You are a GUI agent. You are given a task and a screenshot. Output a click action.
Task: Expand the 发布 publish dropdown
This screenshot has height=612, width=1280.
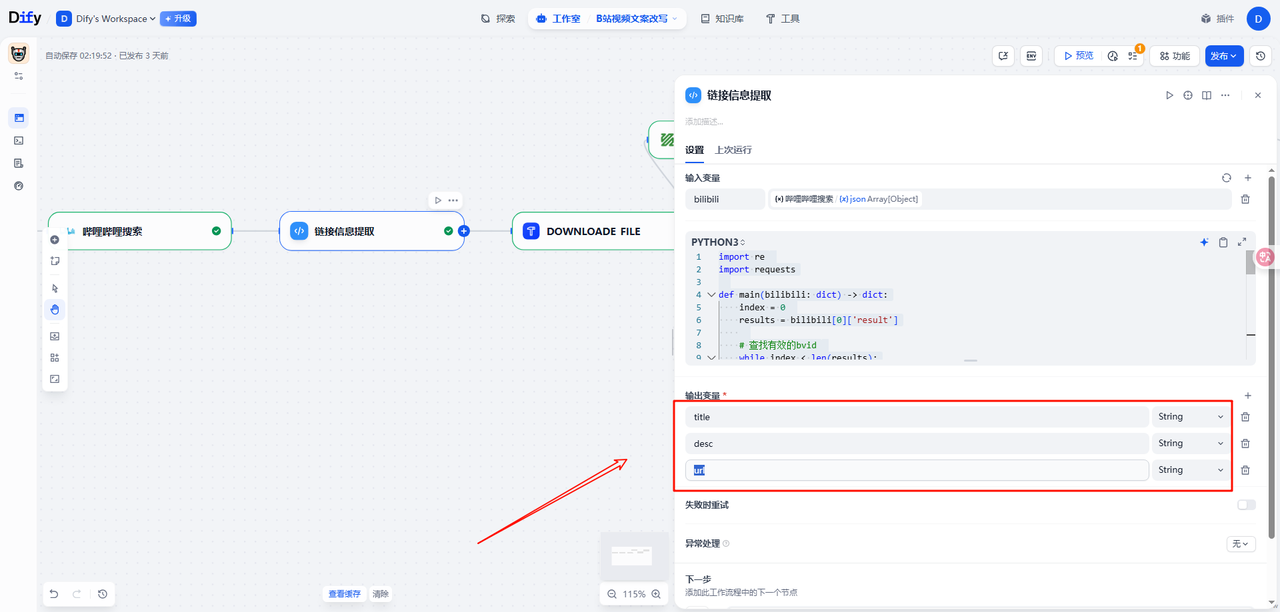pyautogui.click(x=1224, y=56)
